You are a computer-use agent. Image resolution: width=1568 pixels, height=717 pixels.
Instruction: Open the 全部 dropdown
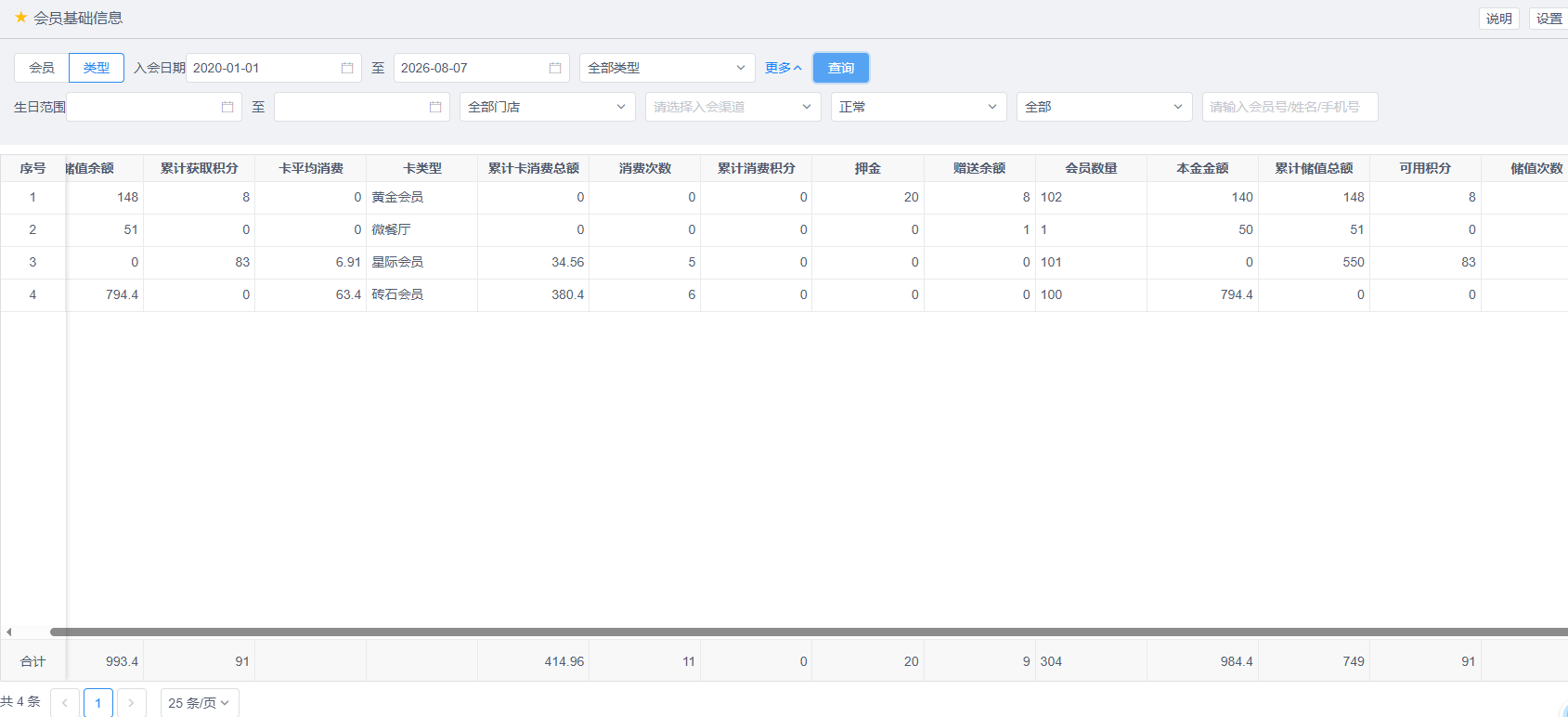1105,107
